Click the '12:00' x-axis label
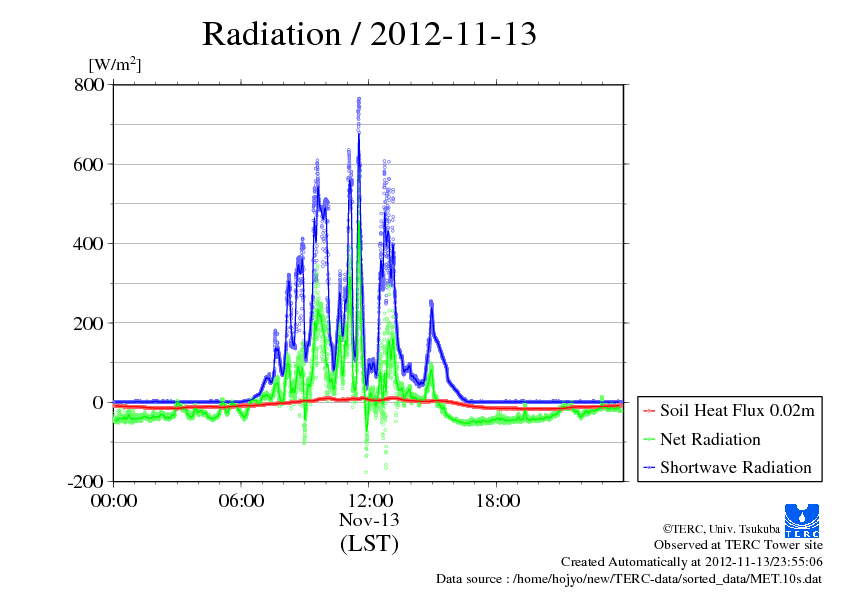This screenshot has height=595, width=842. click(370, 501)
